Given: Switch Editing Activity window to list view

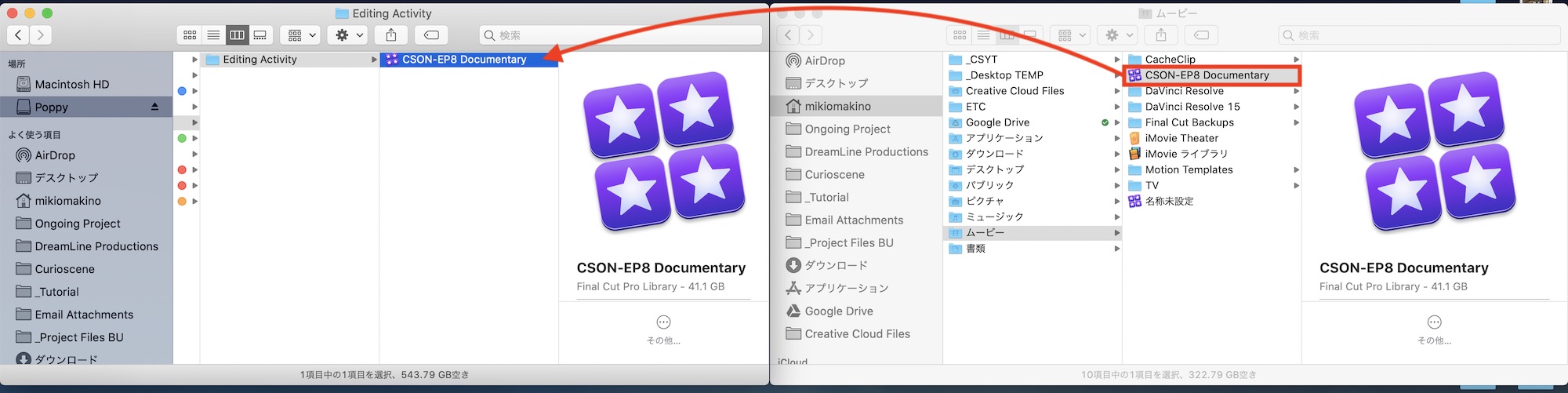Looking at the screenshot, I should coord(213,35).
